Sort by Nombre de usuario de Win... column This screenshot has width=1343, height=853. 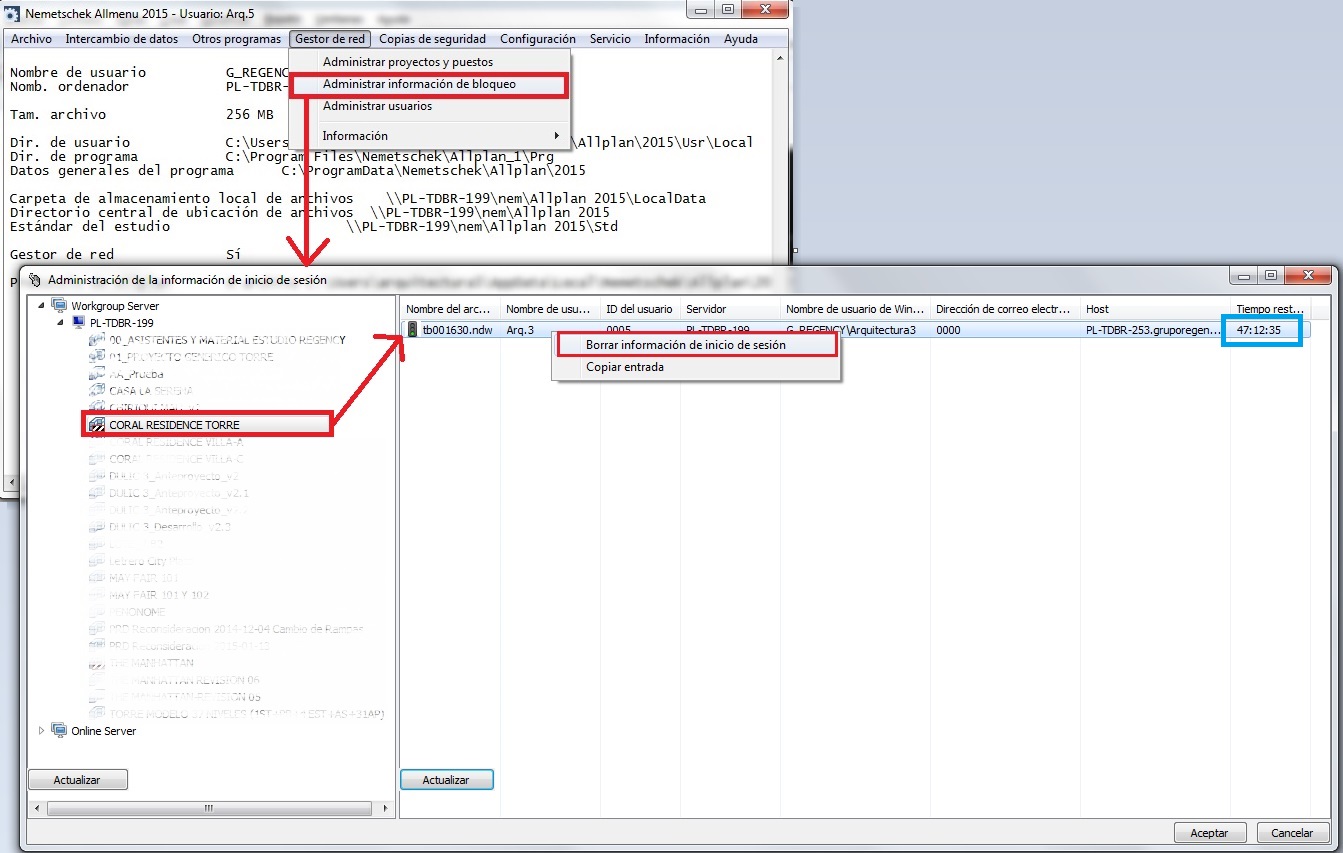pyautogui.click(x=855, y=309)
